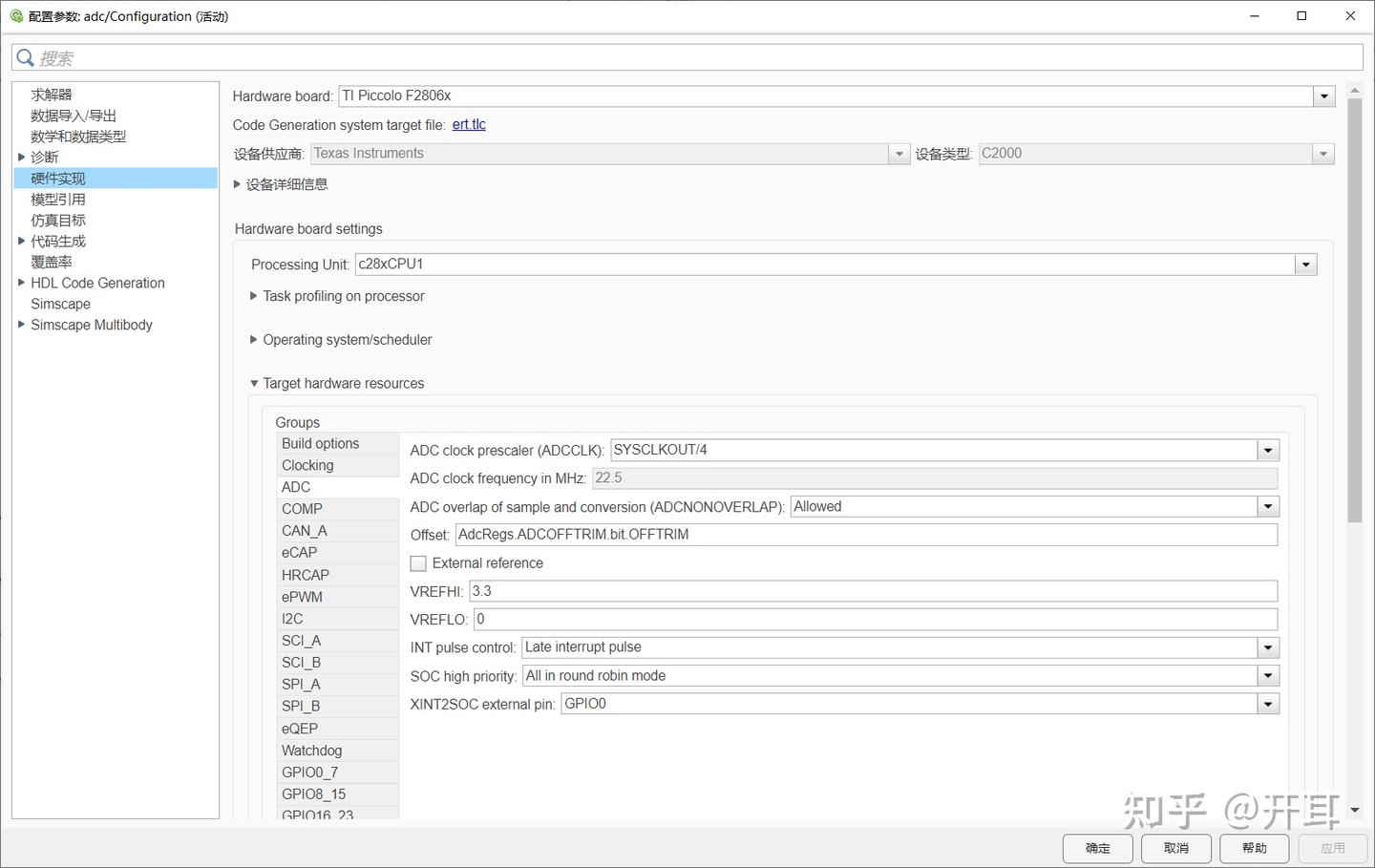Select 求解器 in the left pane
1375x868 pixels.
[50, 94]
